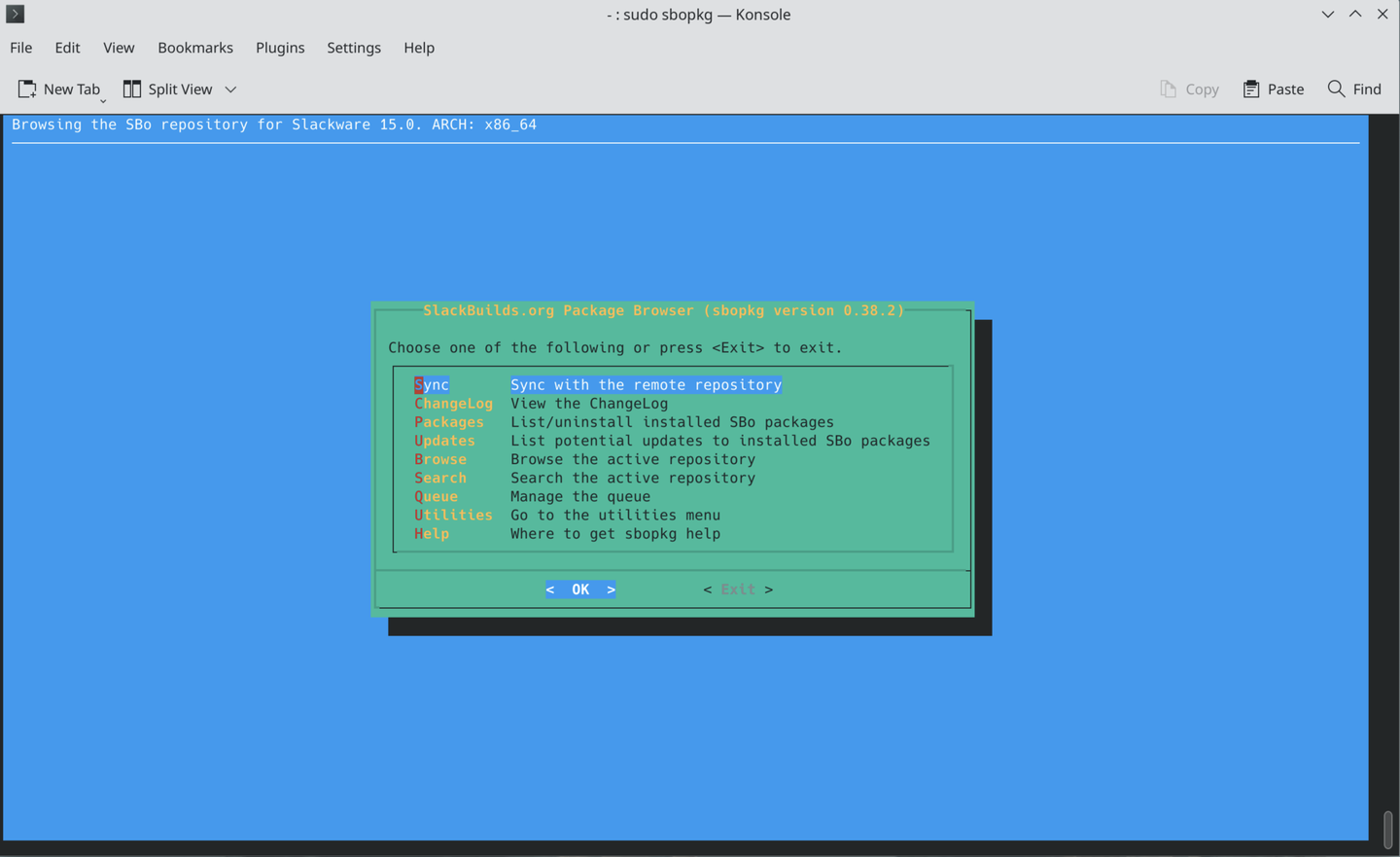Copy the selected text
Image resolution: width=1400 pixels, height=857 pixels.
pos(1188,89)
